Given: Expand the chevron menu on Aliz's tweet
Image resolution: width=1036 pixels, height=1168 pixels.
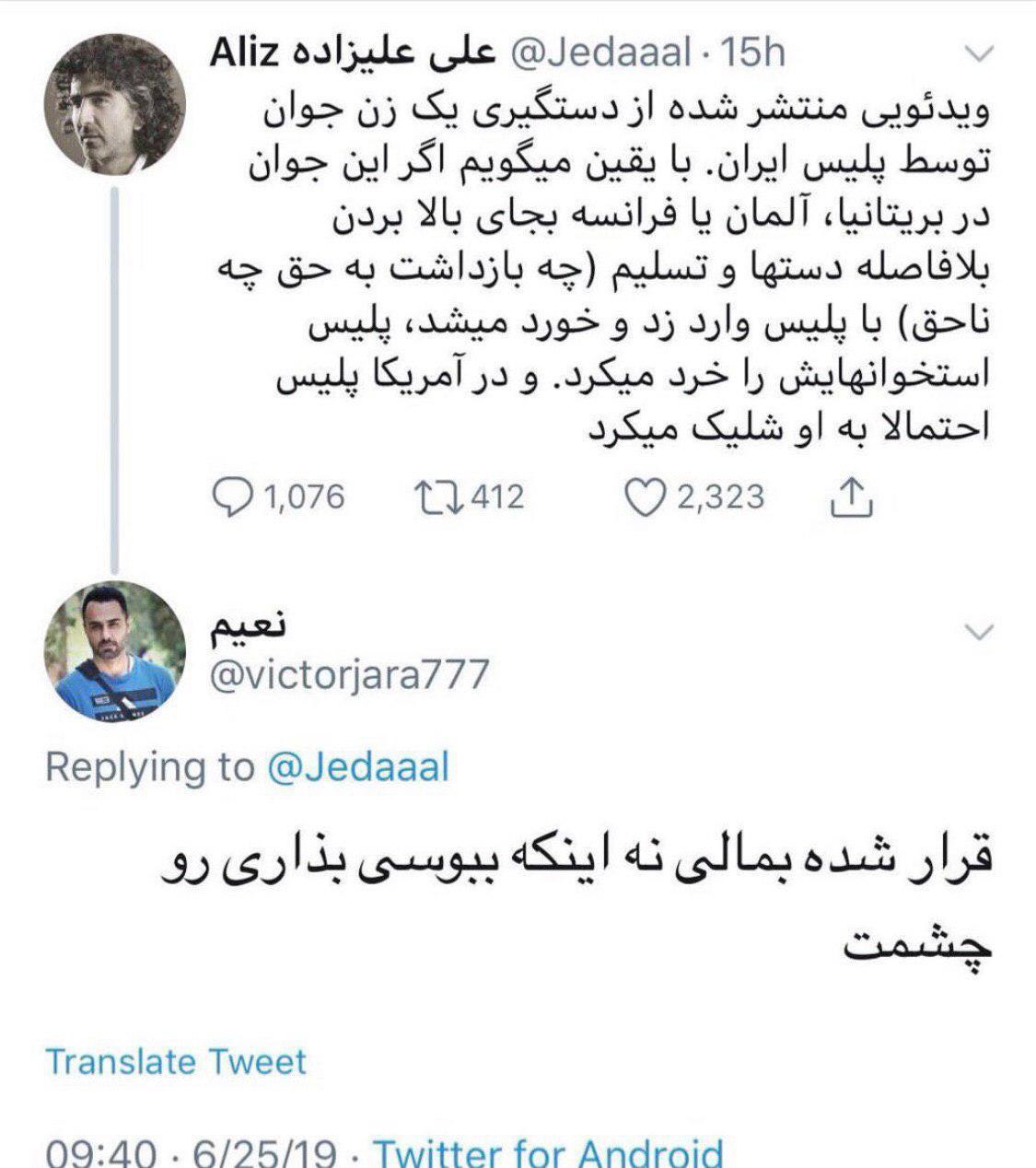Looking at the screenshot, I should coord(979,54).
